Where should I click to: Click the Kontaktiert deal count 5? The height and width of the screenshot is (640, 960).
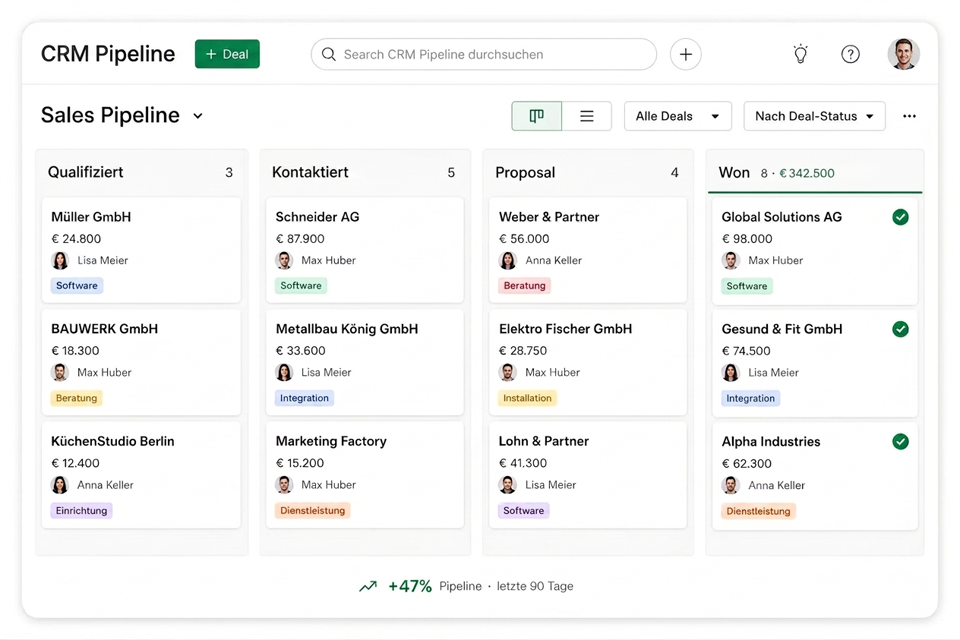pos(451,173)
